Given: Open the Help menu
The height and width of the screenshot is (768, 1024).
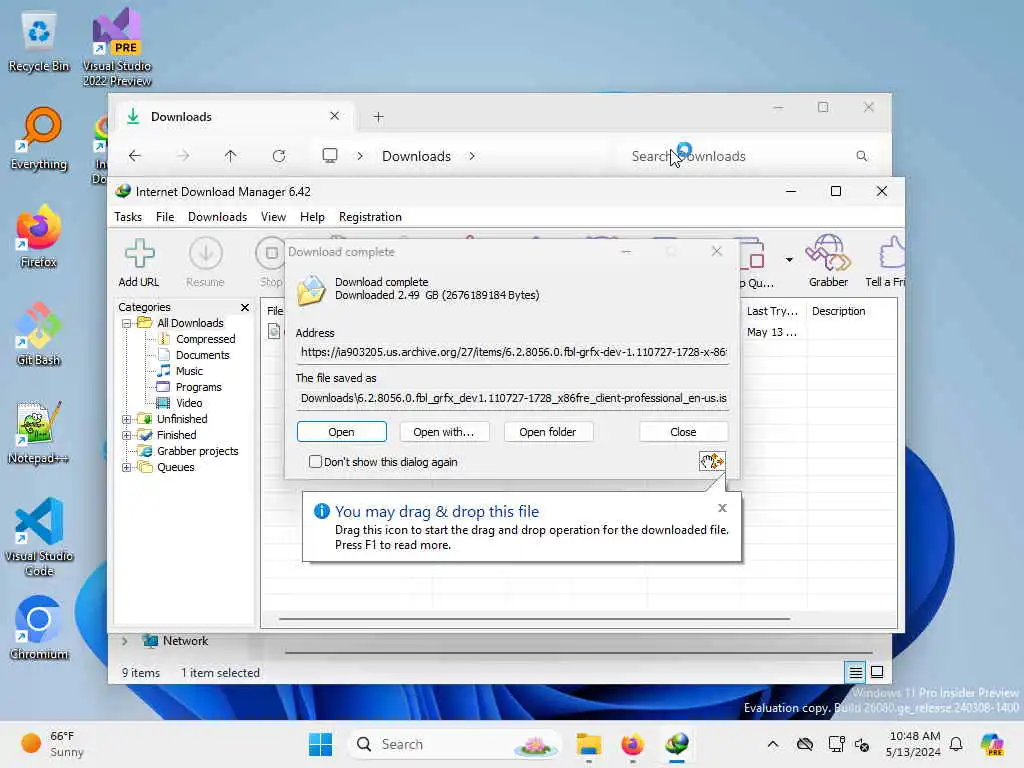Looking at the screenshot, I should [x=312, y=217].
